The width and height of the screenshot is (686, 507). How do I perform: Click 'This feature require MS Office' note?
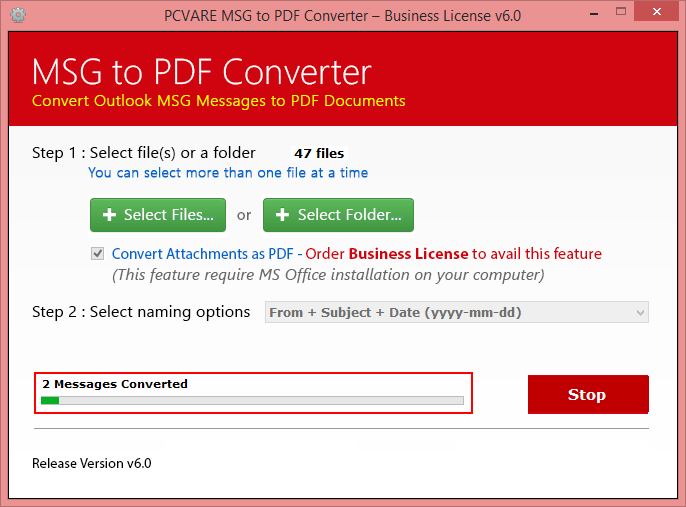[x=328, y=275]
